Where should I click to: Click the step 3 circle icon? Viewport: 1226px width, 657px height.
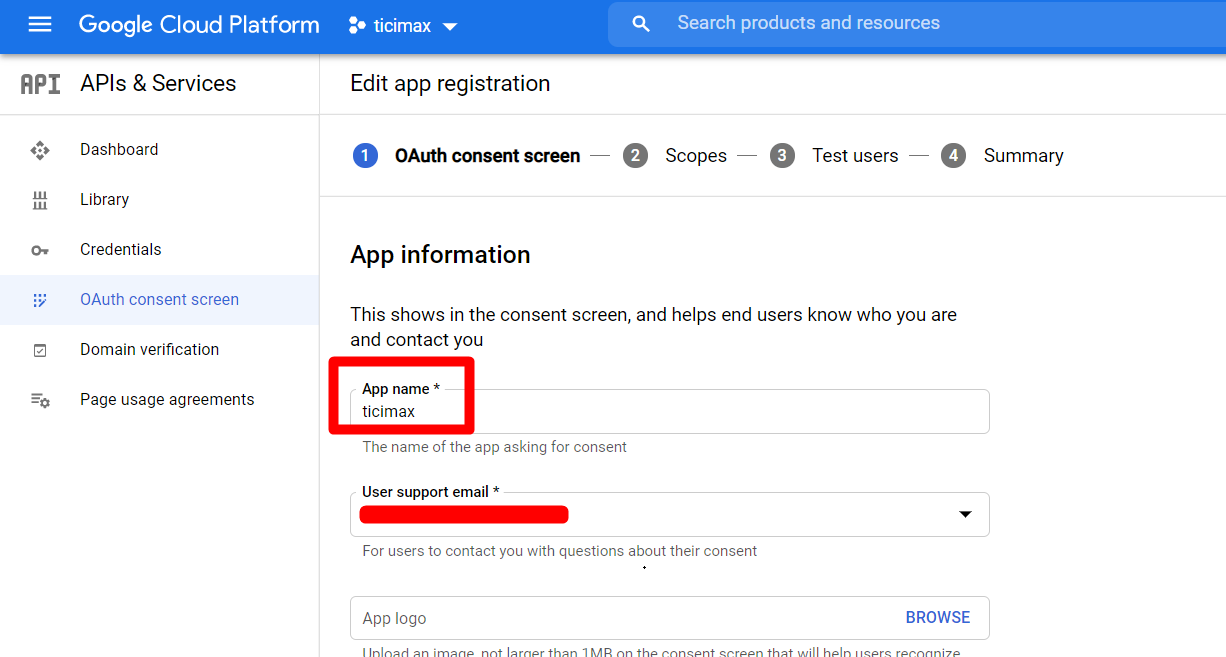[x=782, y=156]
